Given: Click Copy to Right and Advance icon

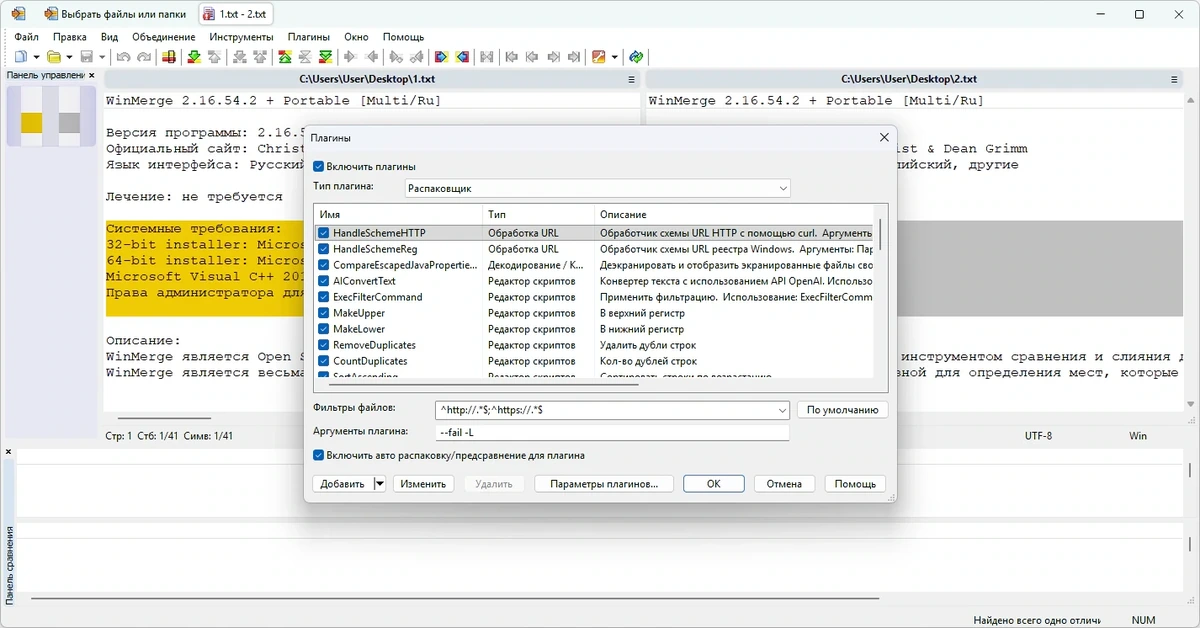Looking at the screenshot, I should point(395,57).
